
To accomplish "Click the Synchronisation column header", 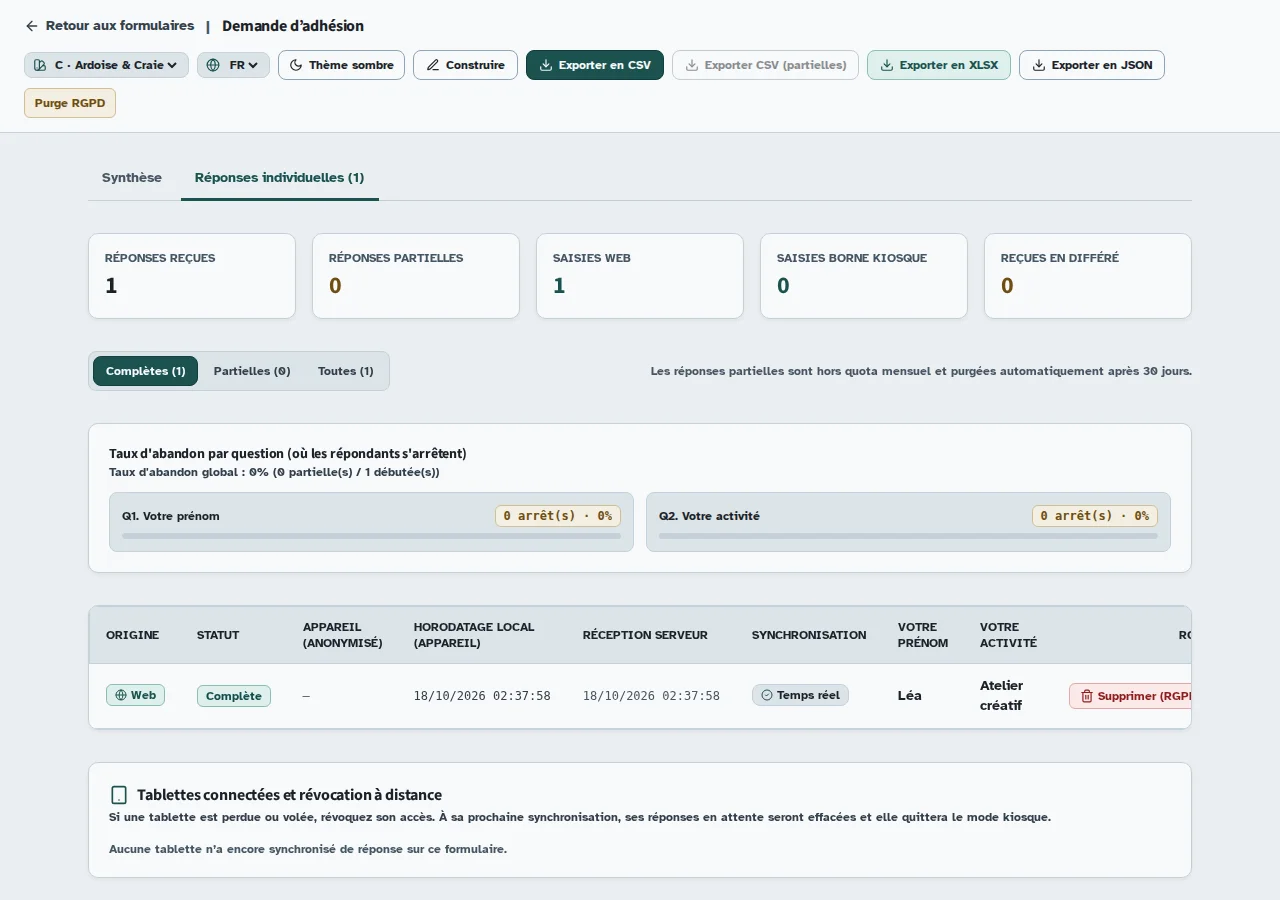I will coord(809,635).
